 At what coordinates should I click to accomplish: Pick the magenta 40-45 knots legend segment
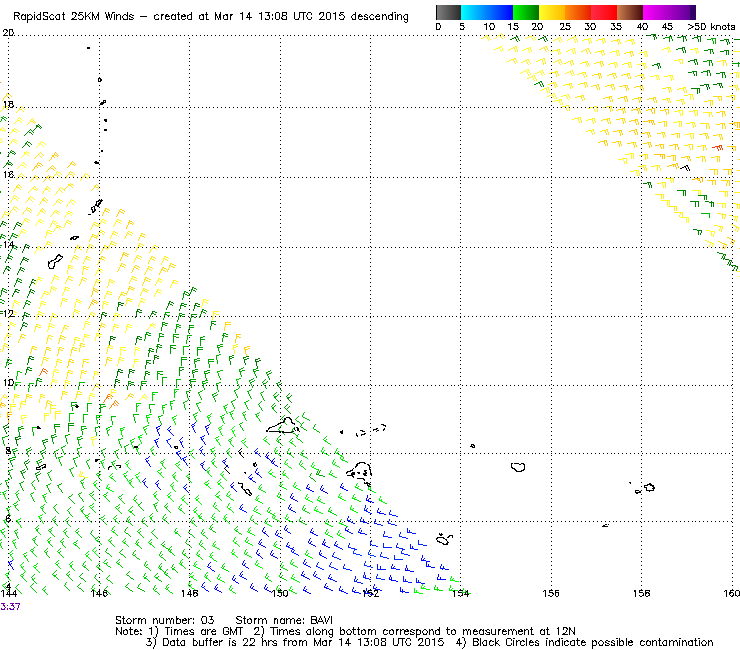pyautogui.click(x=656, y=12)
